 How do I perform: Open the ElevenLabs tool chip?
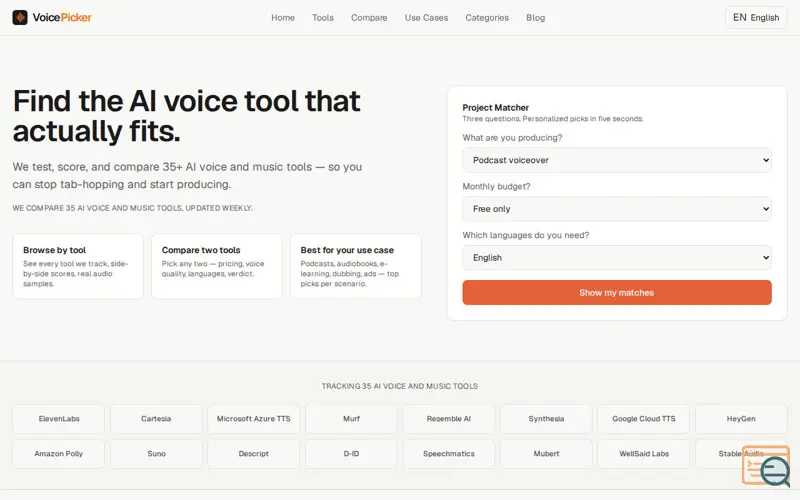[59, 419]
